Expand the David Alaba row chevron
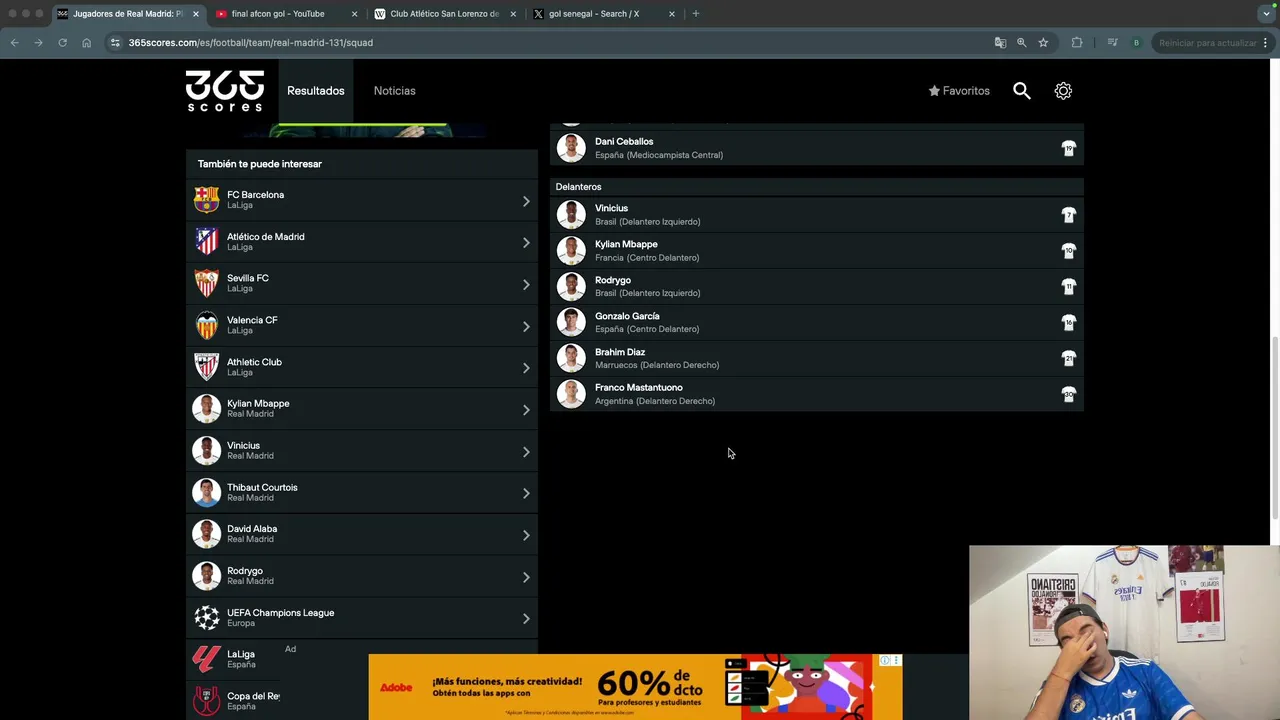Screen dimensions: 1280x720 click(526, 535)
